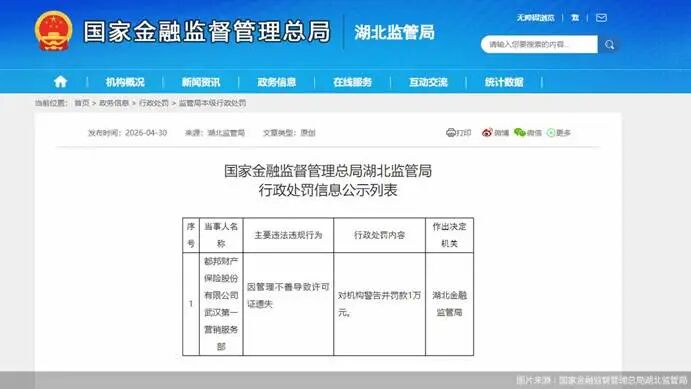This screenshot has height=389, width=691.
Task: Click 无障碍浏览 link at top
Action: [535, 18]
